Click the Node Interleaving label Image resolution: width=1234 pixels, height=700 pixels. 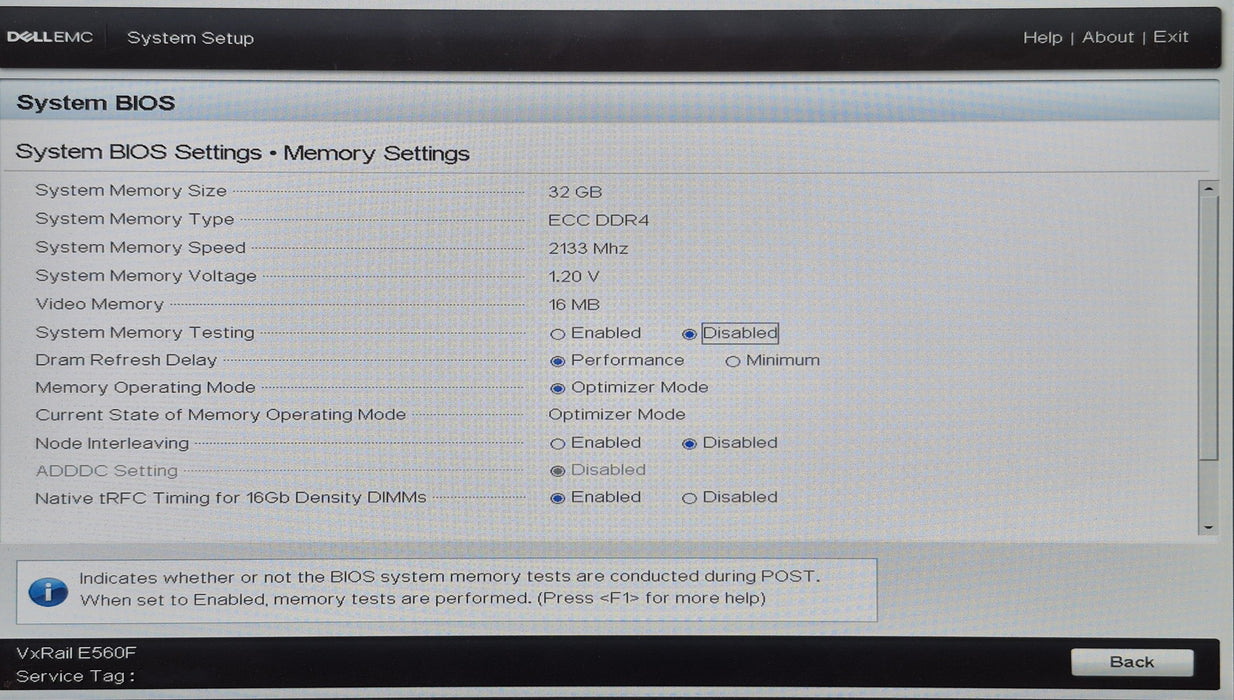pyautogui.click(x=112, y=443)
